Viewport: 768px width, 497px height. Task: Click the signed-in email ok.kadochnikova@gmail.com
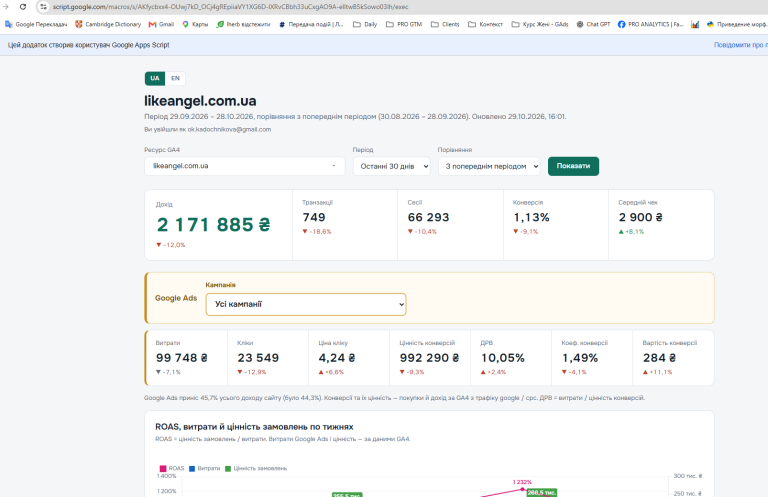pos(229,129)
